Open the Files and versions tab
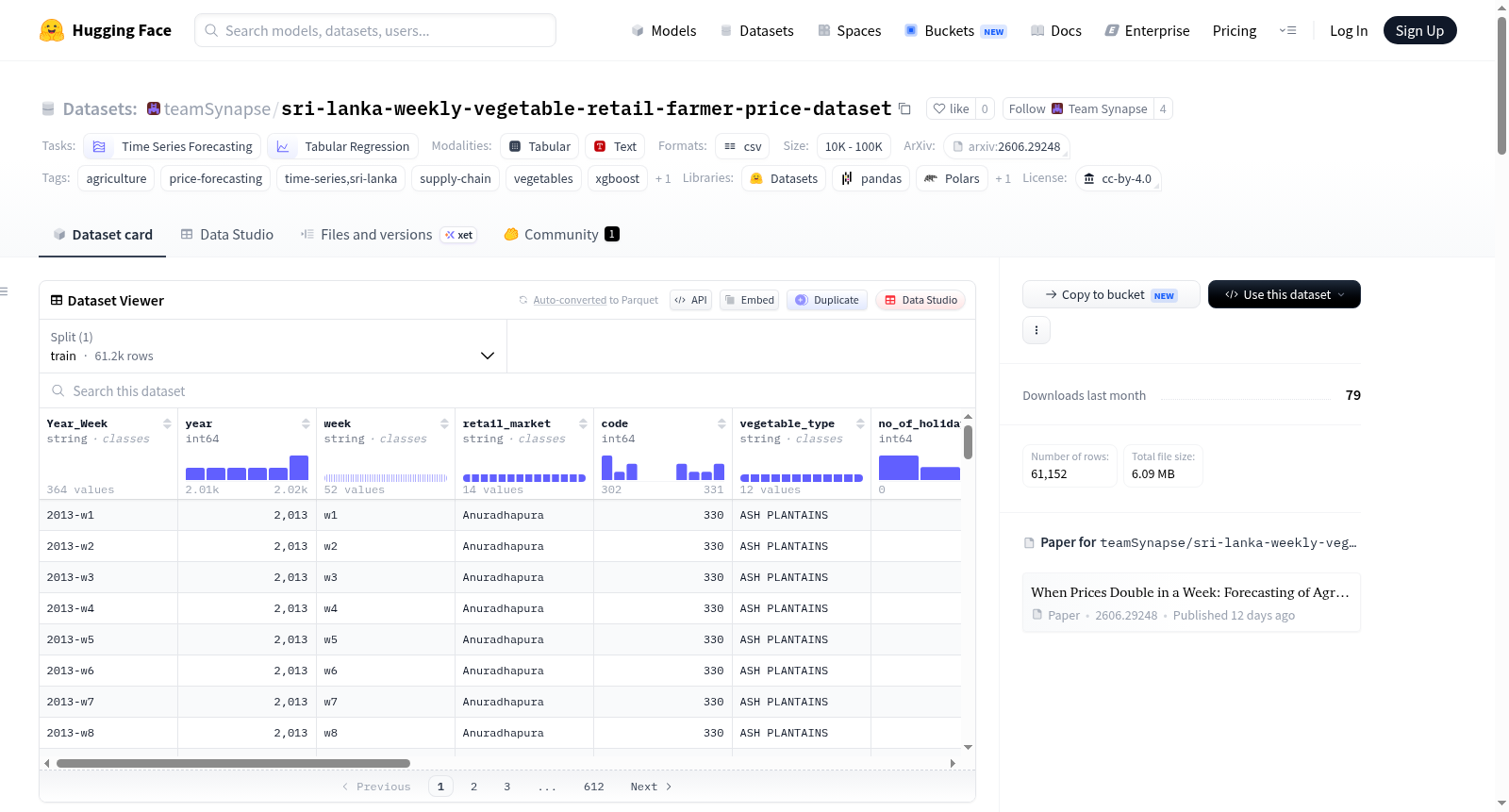The width and height of the screenshot is (1509, 812). click(x=388, y=234)
